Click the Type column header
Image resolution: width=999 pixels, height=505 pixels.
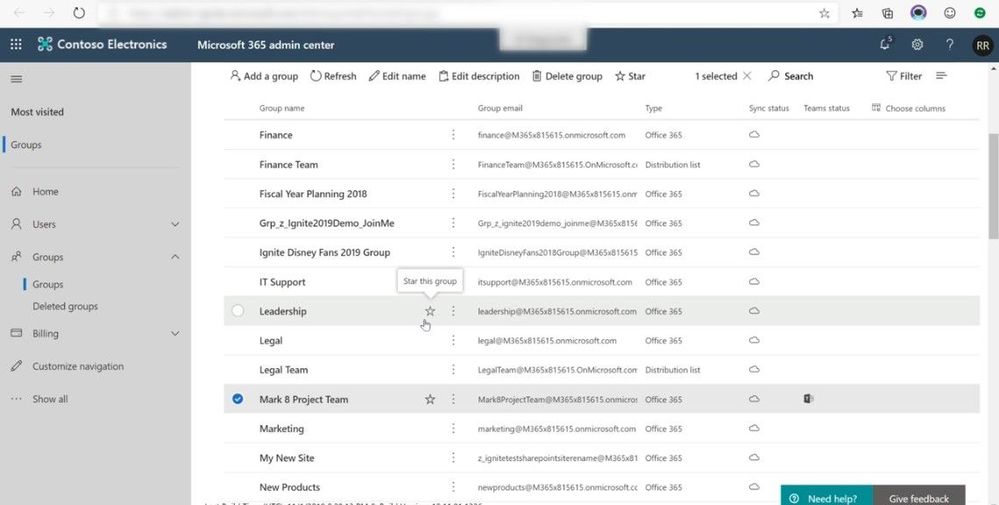click(x=654, y=108)
